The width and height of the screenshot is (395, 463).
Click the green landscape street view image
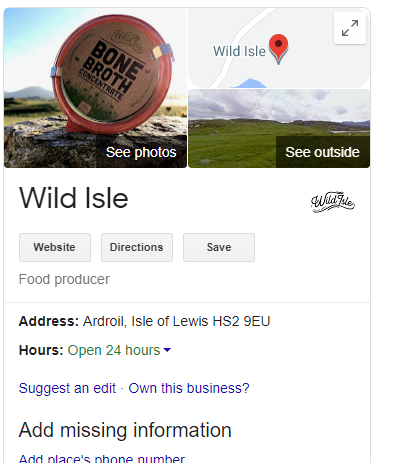click(x=279, y=128)
